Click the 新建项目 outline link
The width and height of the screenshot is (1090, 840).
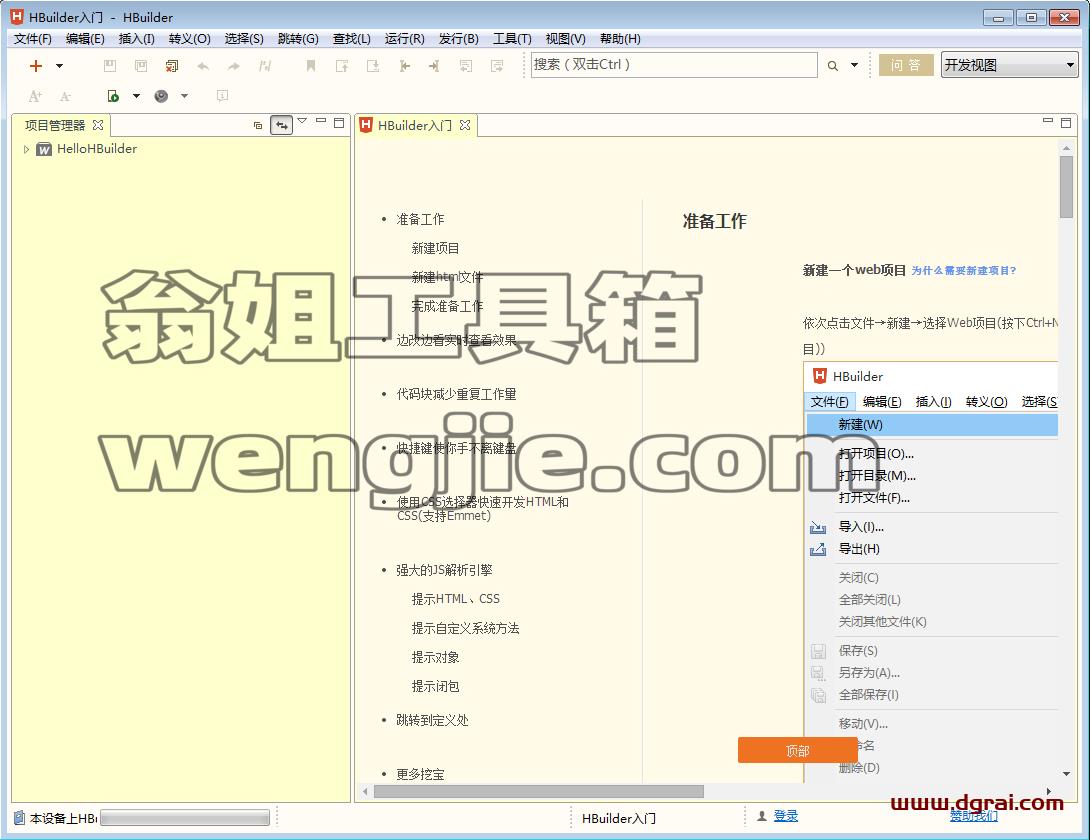(x=435, y=248)
